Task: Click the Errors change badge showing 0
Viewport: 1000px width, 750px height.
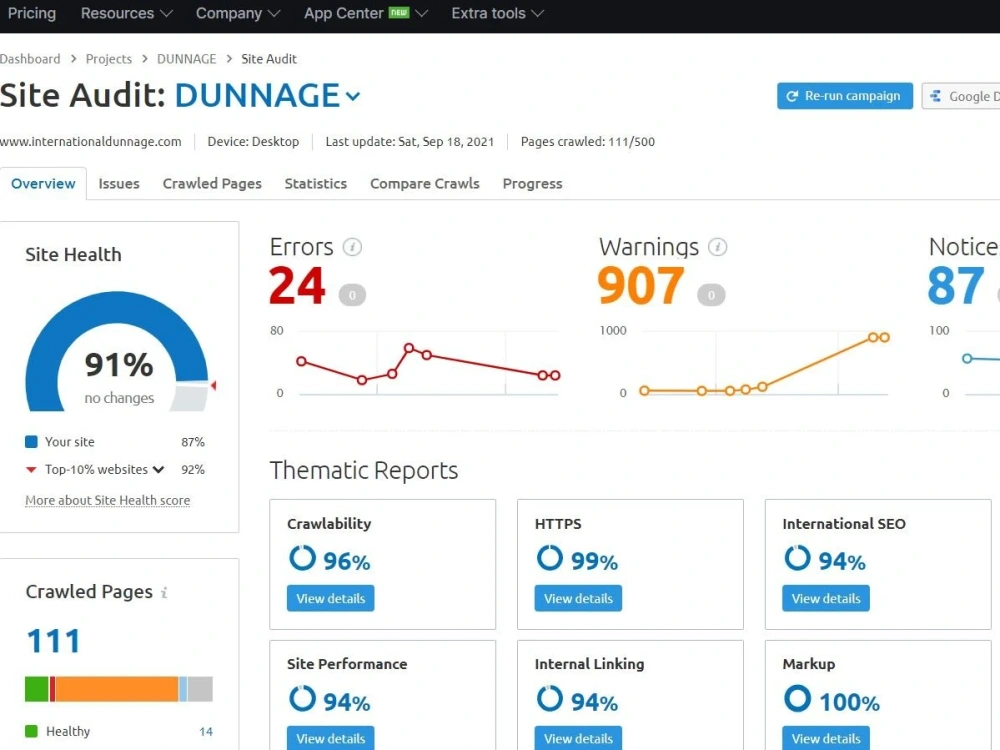Action: click(x=352, y=295)
